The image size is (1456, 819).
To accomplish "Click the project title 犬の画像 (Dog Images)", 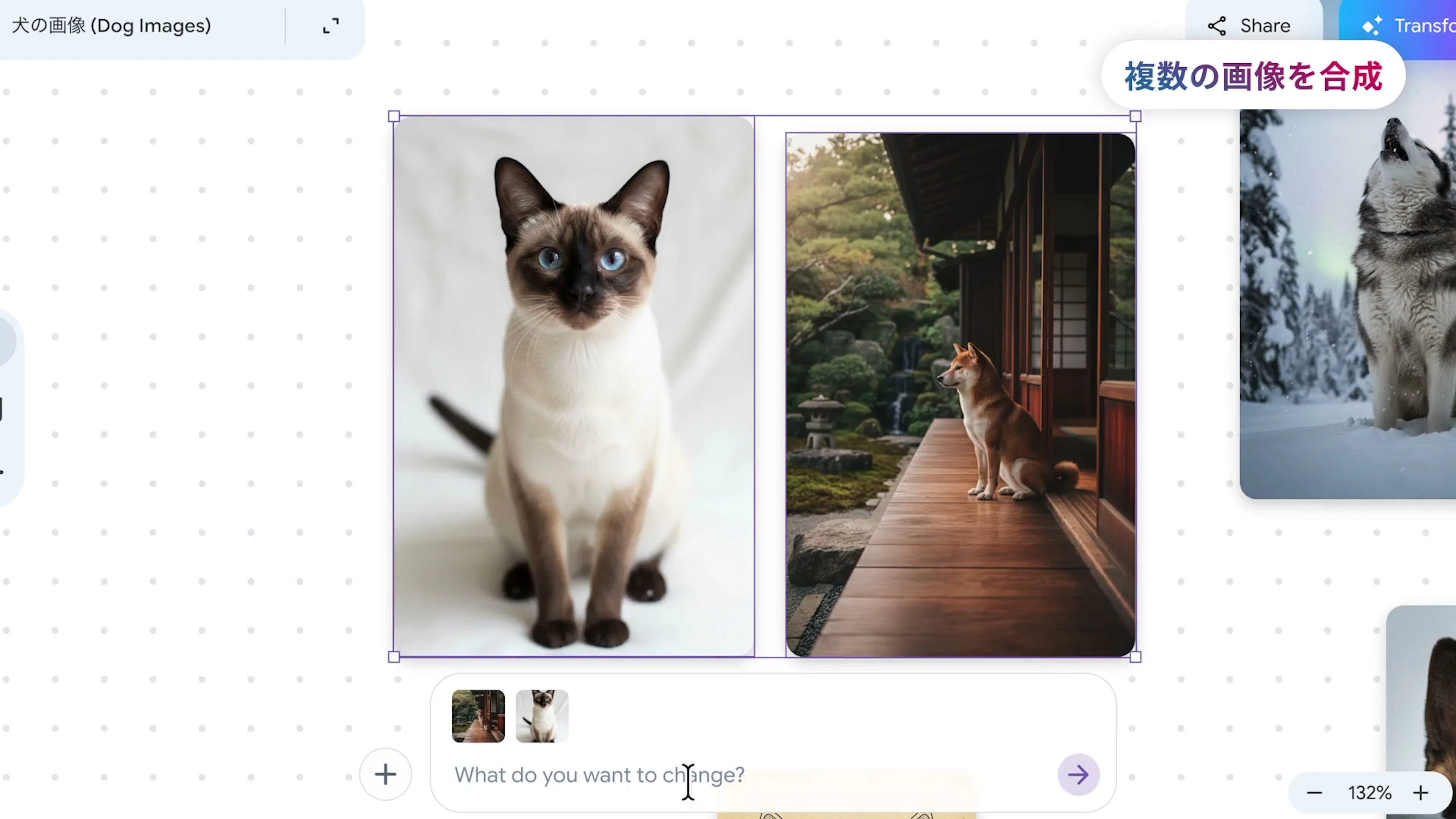I will point(111,26).
